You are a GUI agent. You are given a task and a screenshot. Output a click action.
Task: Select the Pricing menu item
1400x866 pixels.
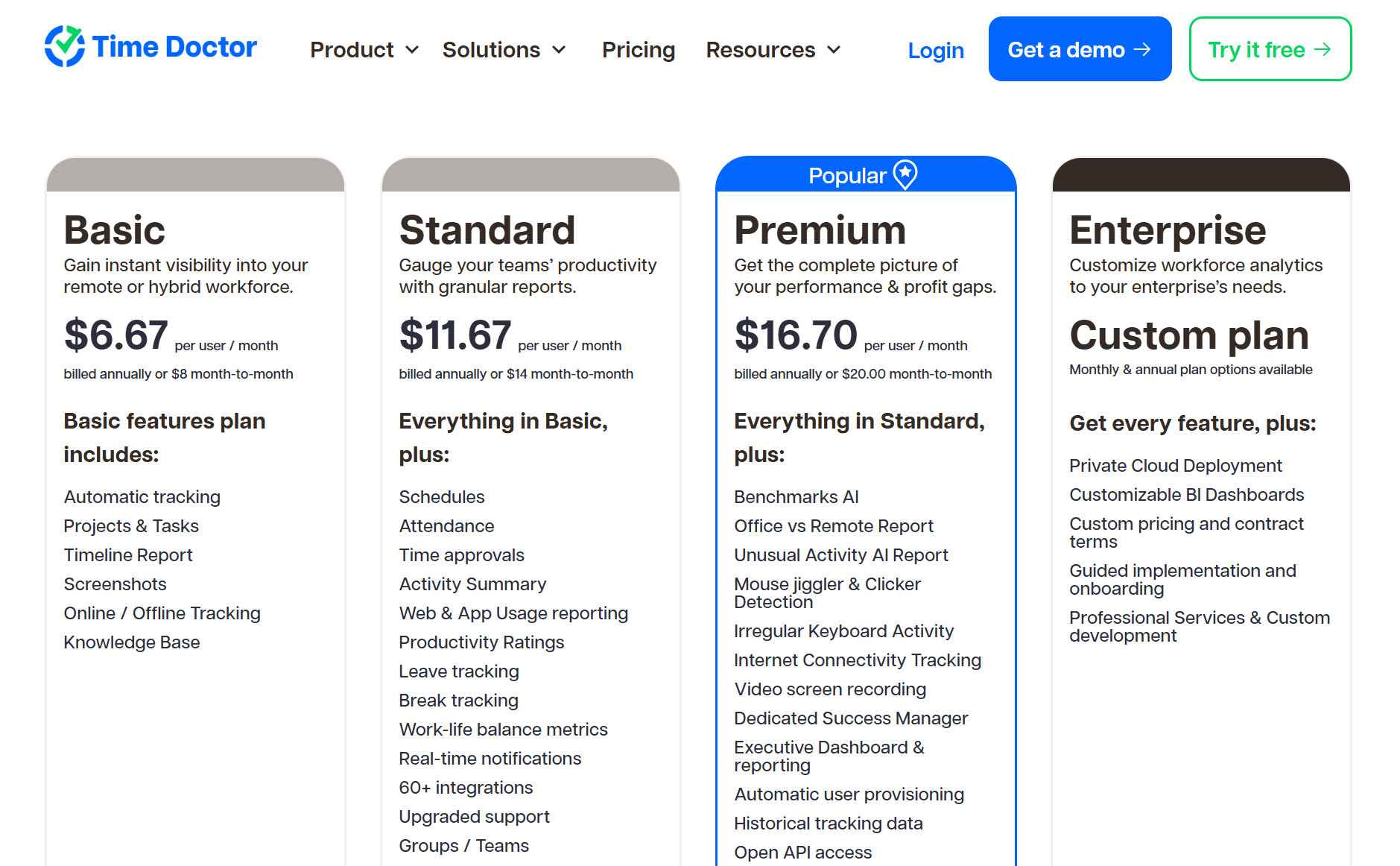point(639,50)
